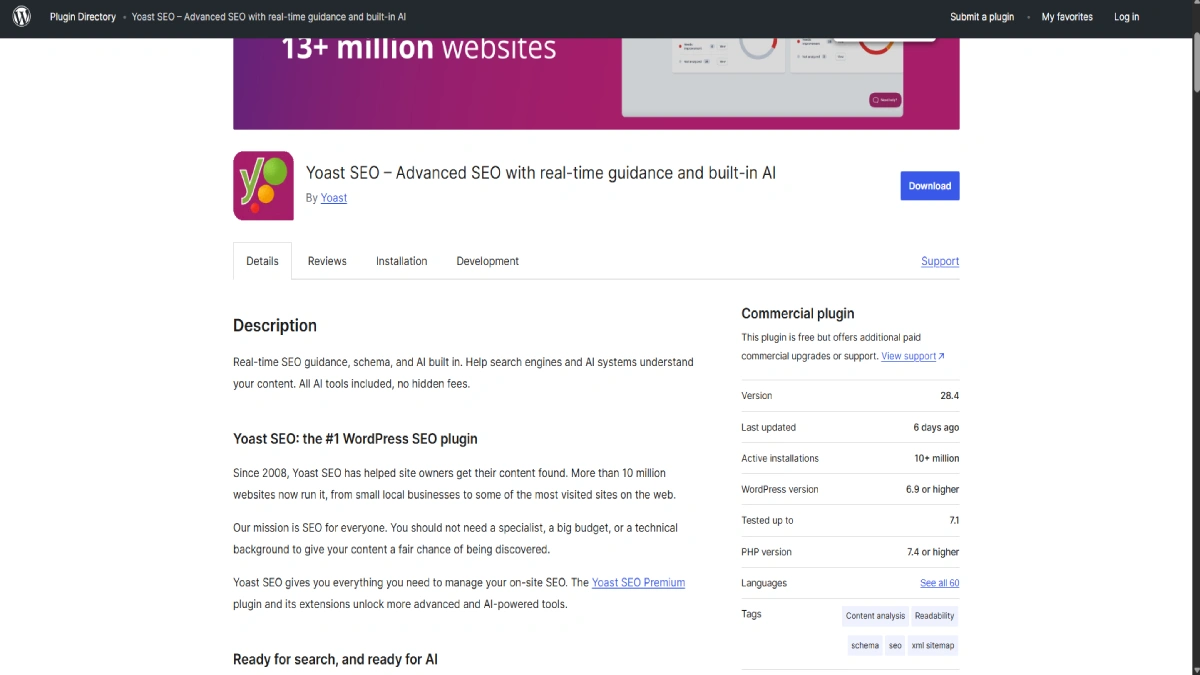Switch to the Development tab

488,261
